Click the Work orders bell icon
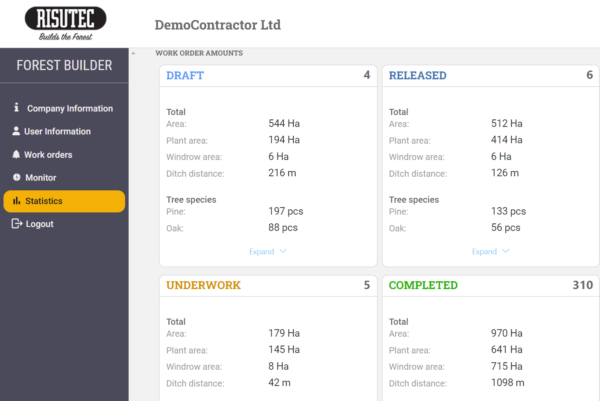This screenshot has width=600, height=401. click(16, 155)
